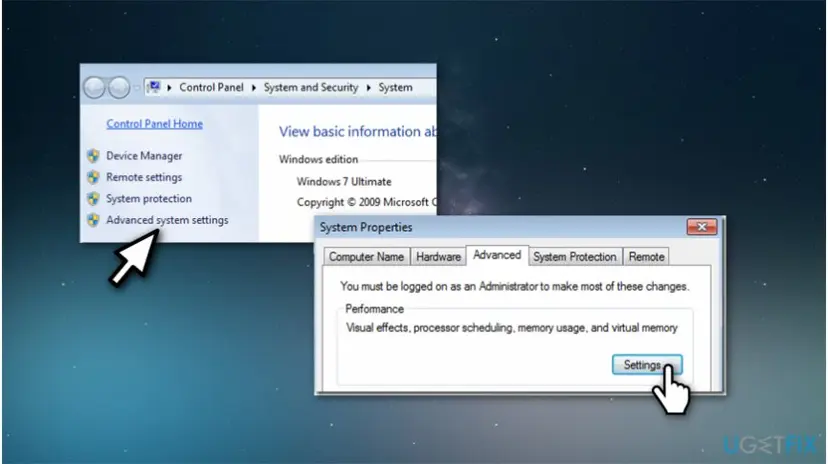Click the back navigation button in Control Panel
The height and width of the screenshot is (464, 828).
click(95, 88)
